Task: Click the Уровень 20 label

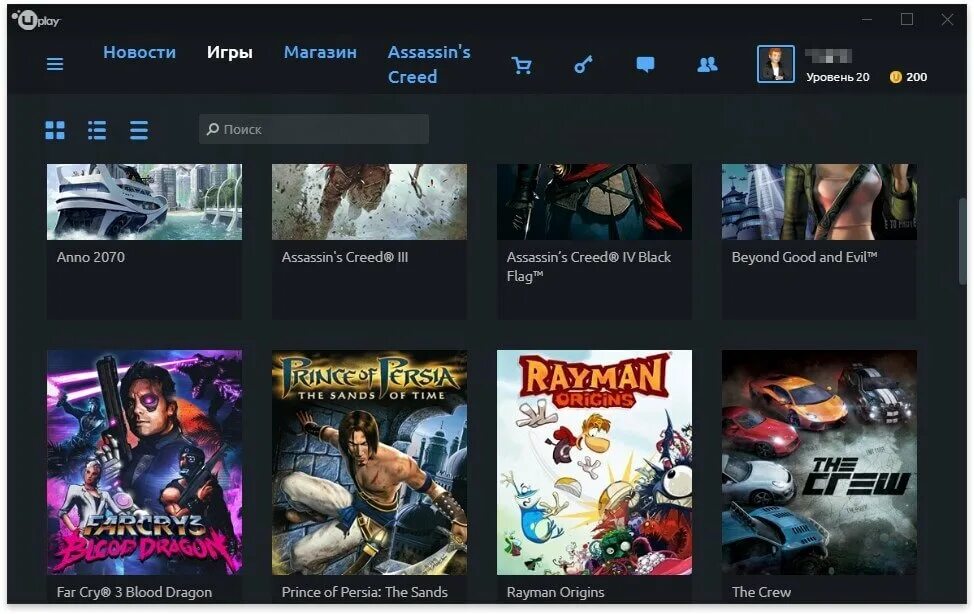Action: coord(837,77)
